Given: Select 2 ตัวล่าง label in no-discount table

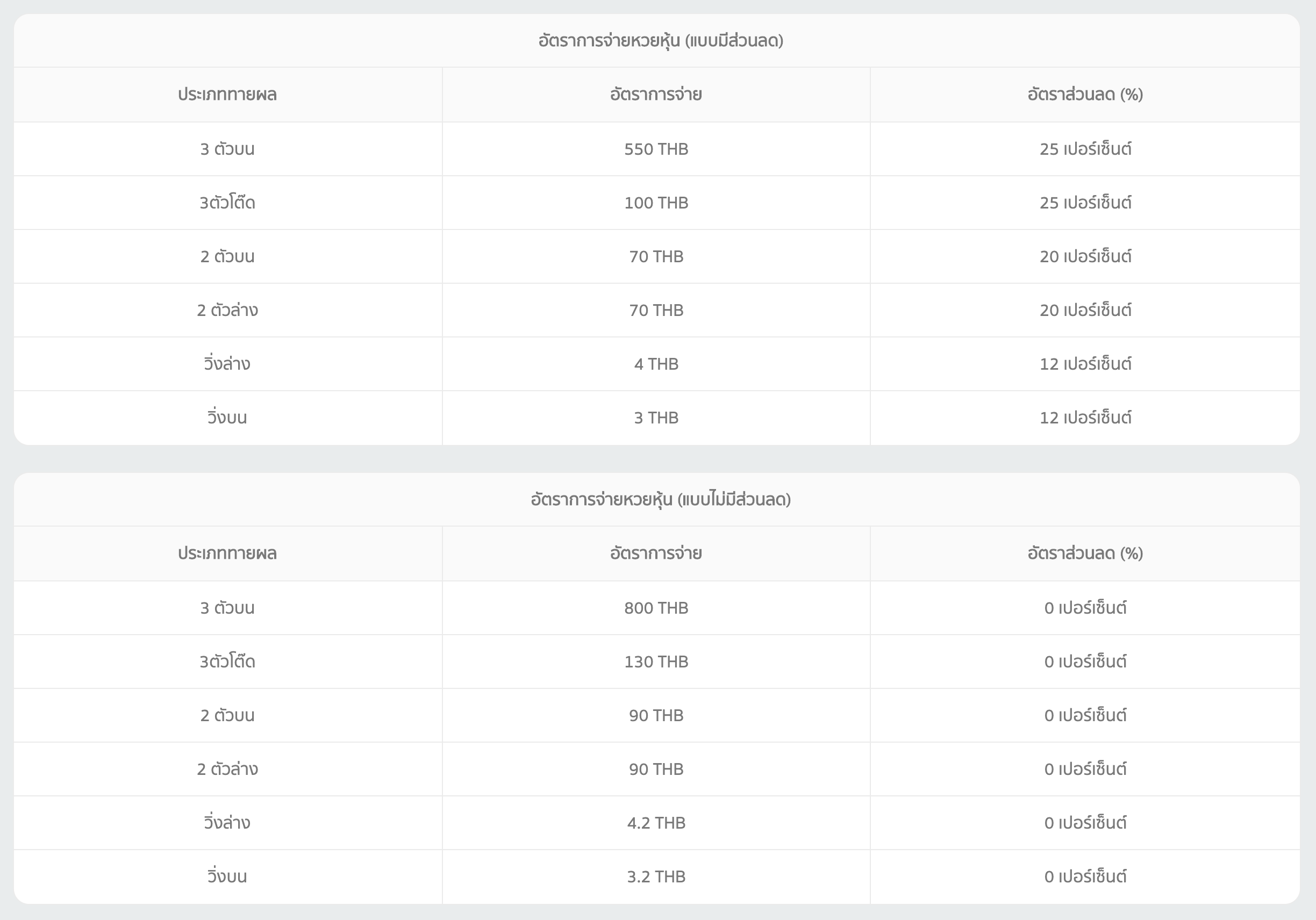Looking at the screenshot, I should [227, 769].
